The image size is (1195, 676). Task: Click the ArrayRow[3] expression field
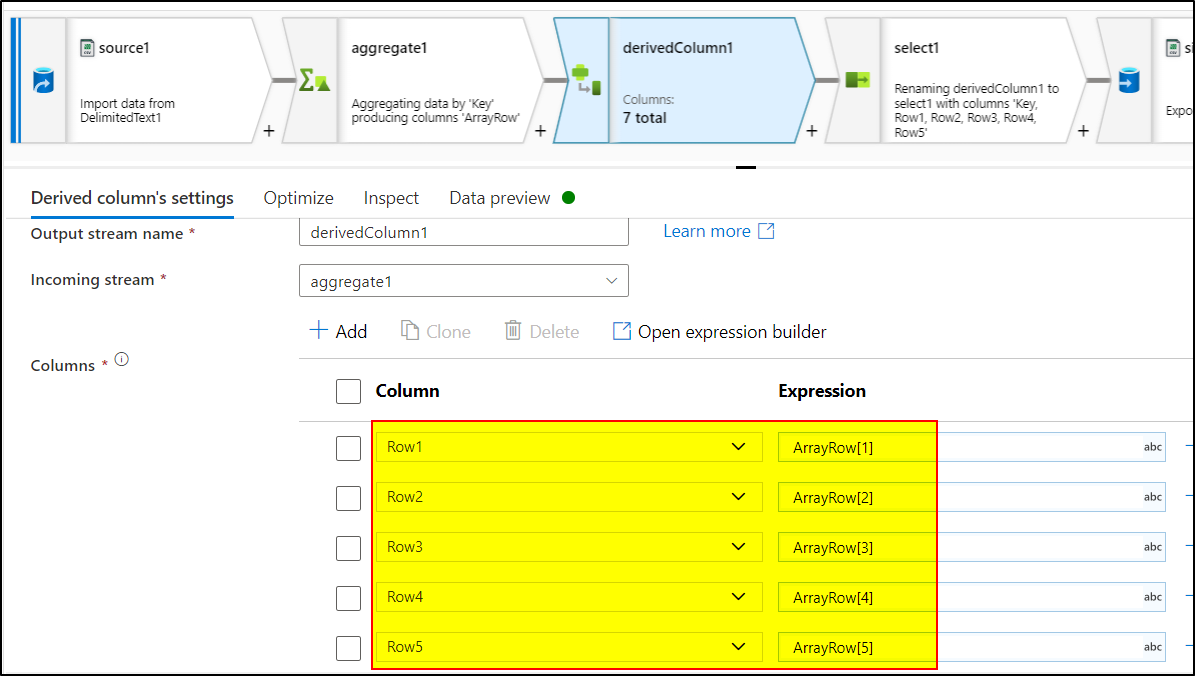click(960, 548)
